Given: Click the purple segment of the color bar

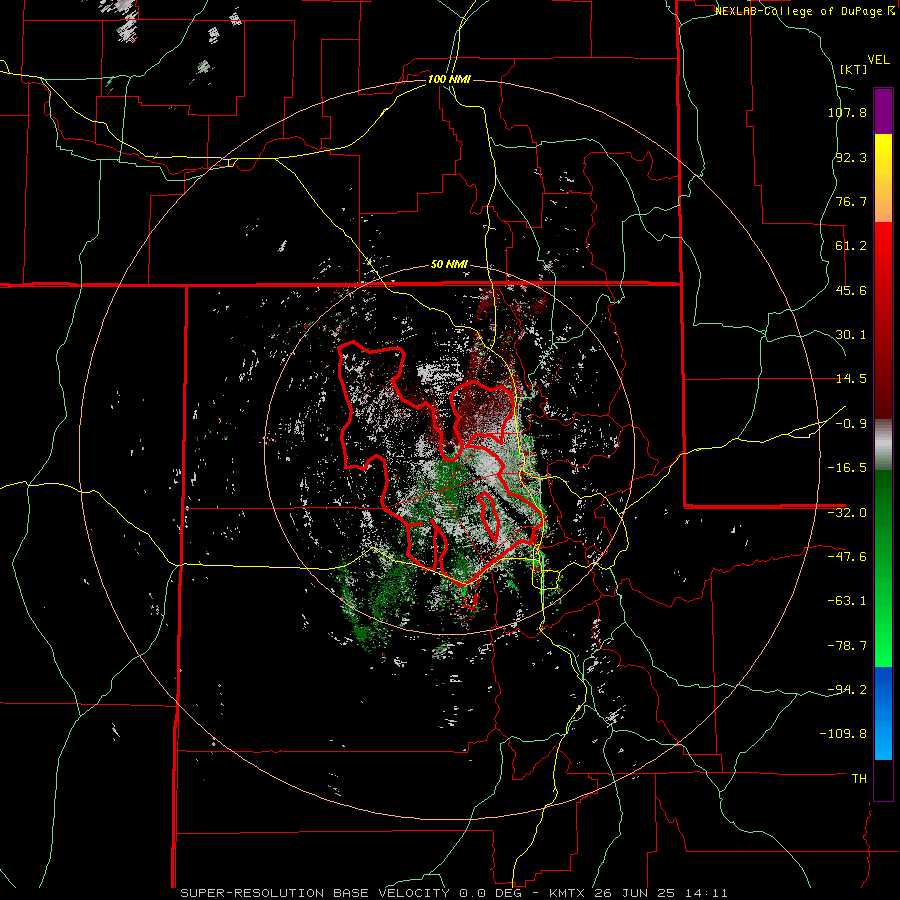Looking at the screenshot, I should pos(883,111).
